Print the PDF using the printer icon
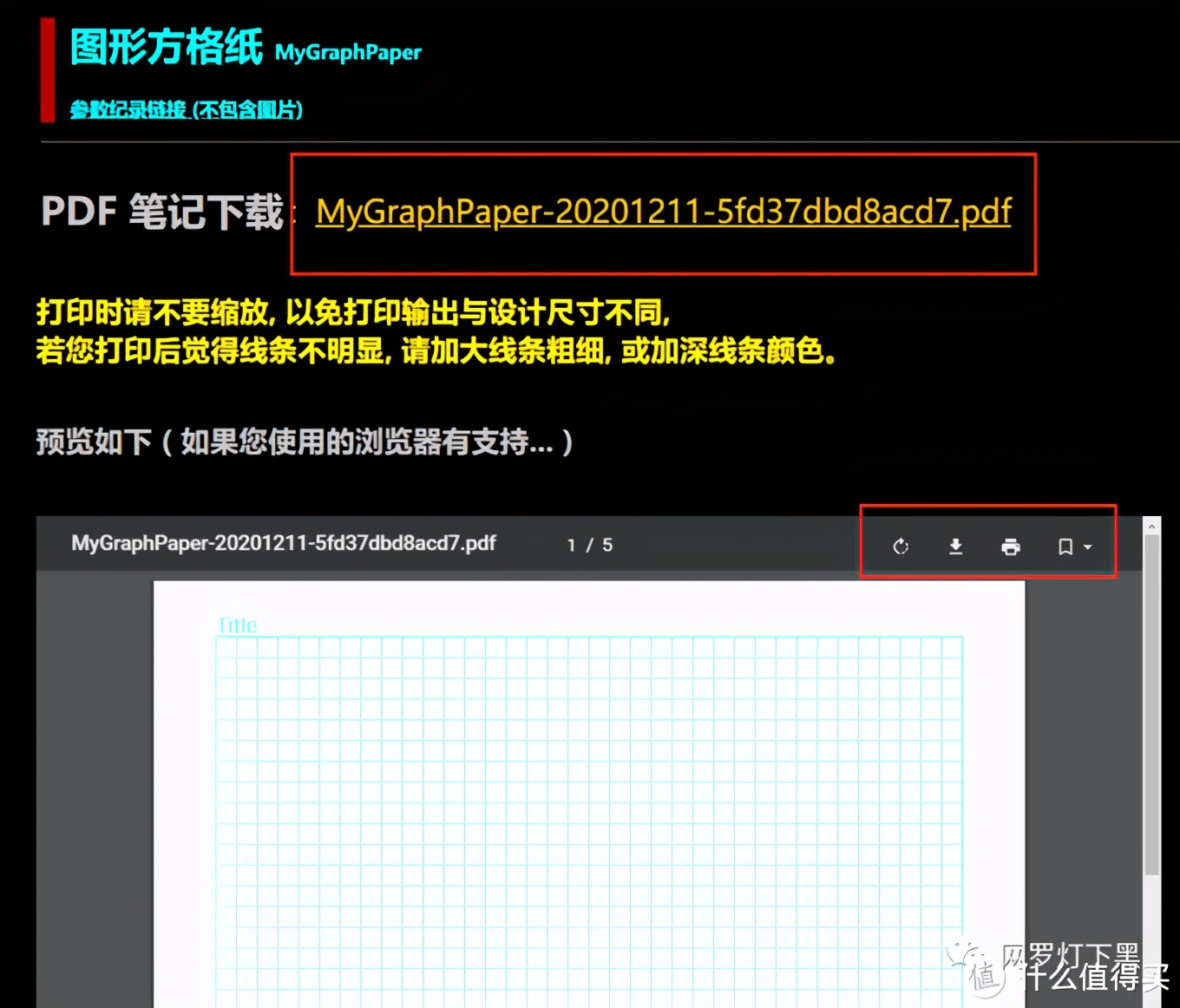The width and height of the screenshot is (1180, 1008). 1010,547
